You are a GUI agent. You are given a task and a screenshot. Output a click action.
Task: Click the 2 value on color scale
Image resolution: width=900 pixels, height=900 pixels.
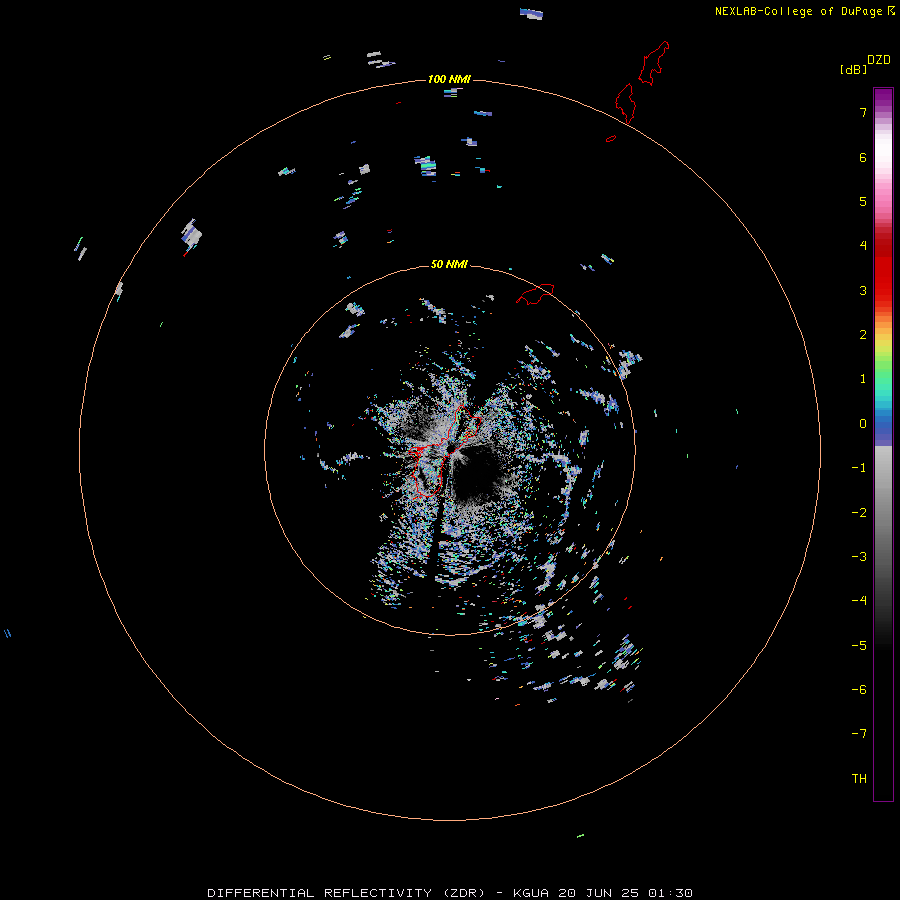[863, 335]
